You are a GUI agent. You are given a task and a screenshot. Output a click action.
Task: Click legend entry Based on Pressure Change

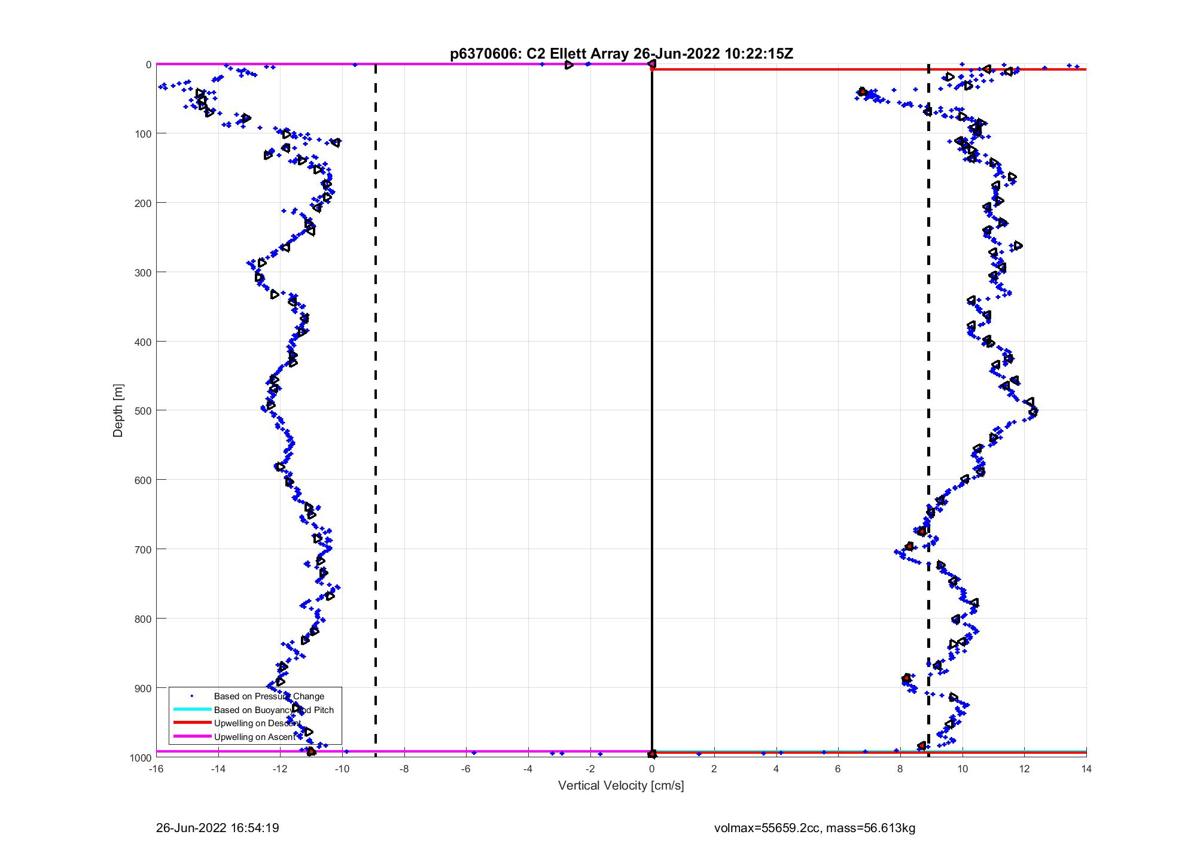(269, 695)
